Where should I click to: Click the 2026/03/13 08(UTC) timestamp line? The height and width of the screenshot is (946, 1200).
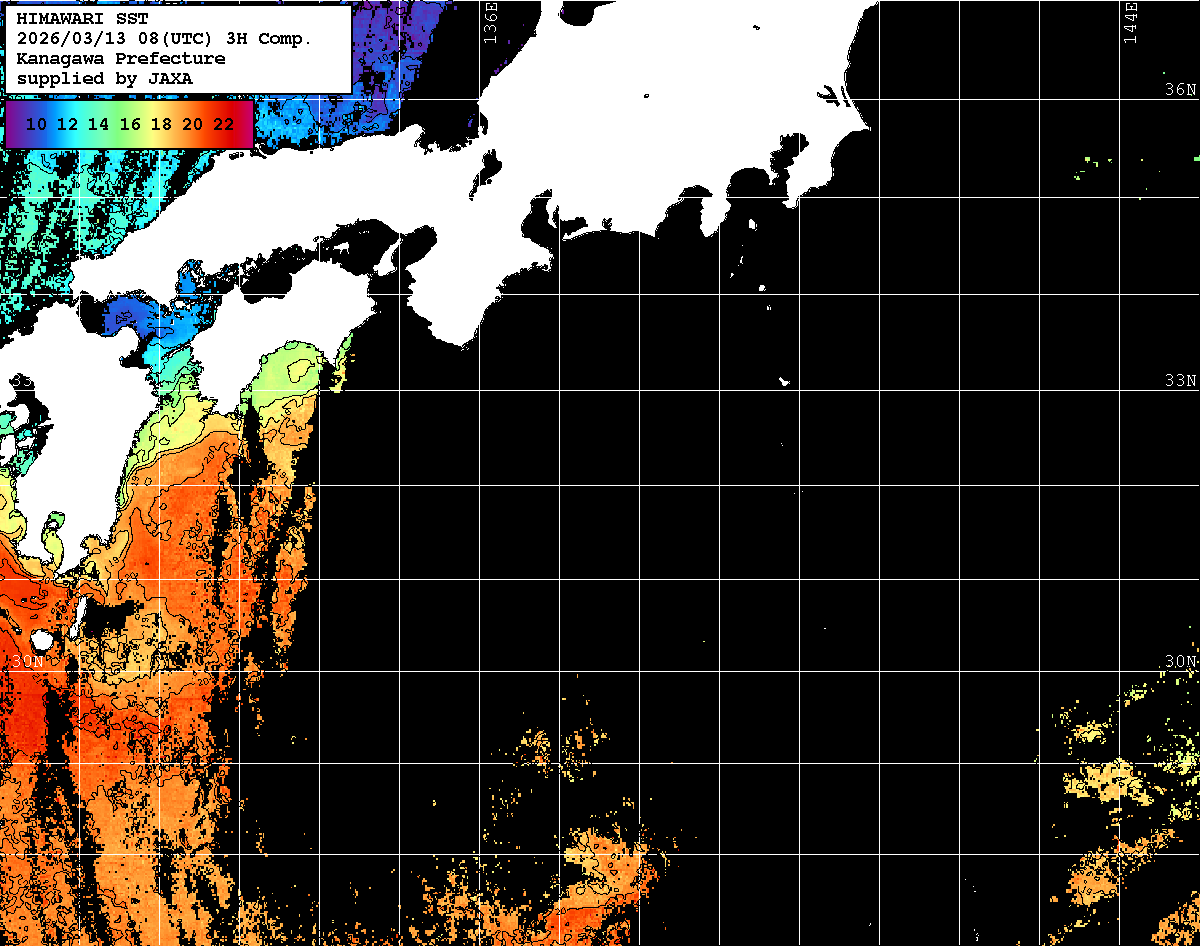click(164, 39)
